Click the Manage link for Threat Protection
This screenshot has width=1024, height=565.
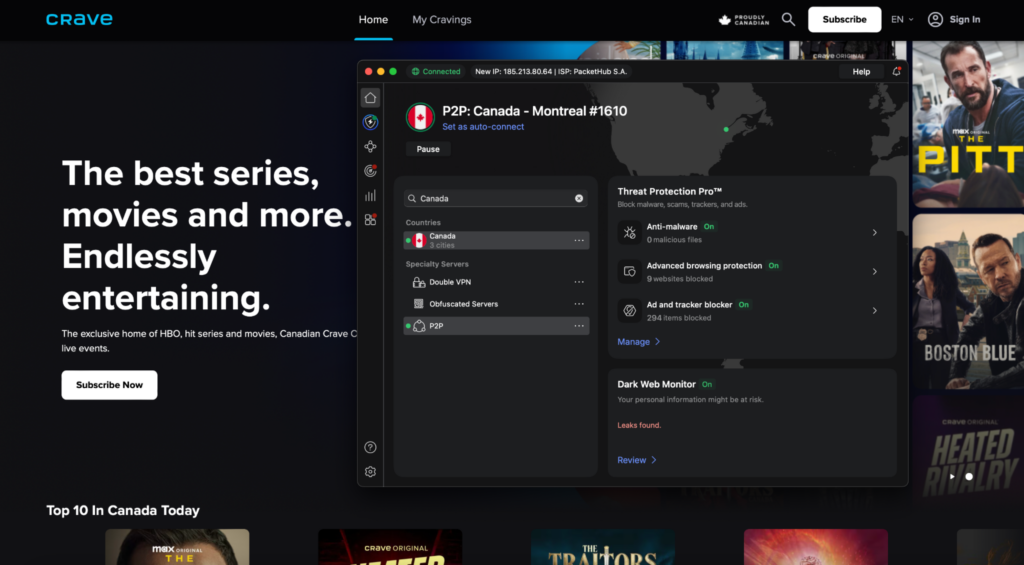click(639, 342)
